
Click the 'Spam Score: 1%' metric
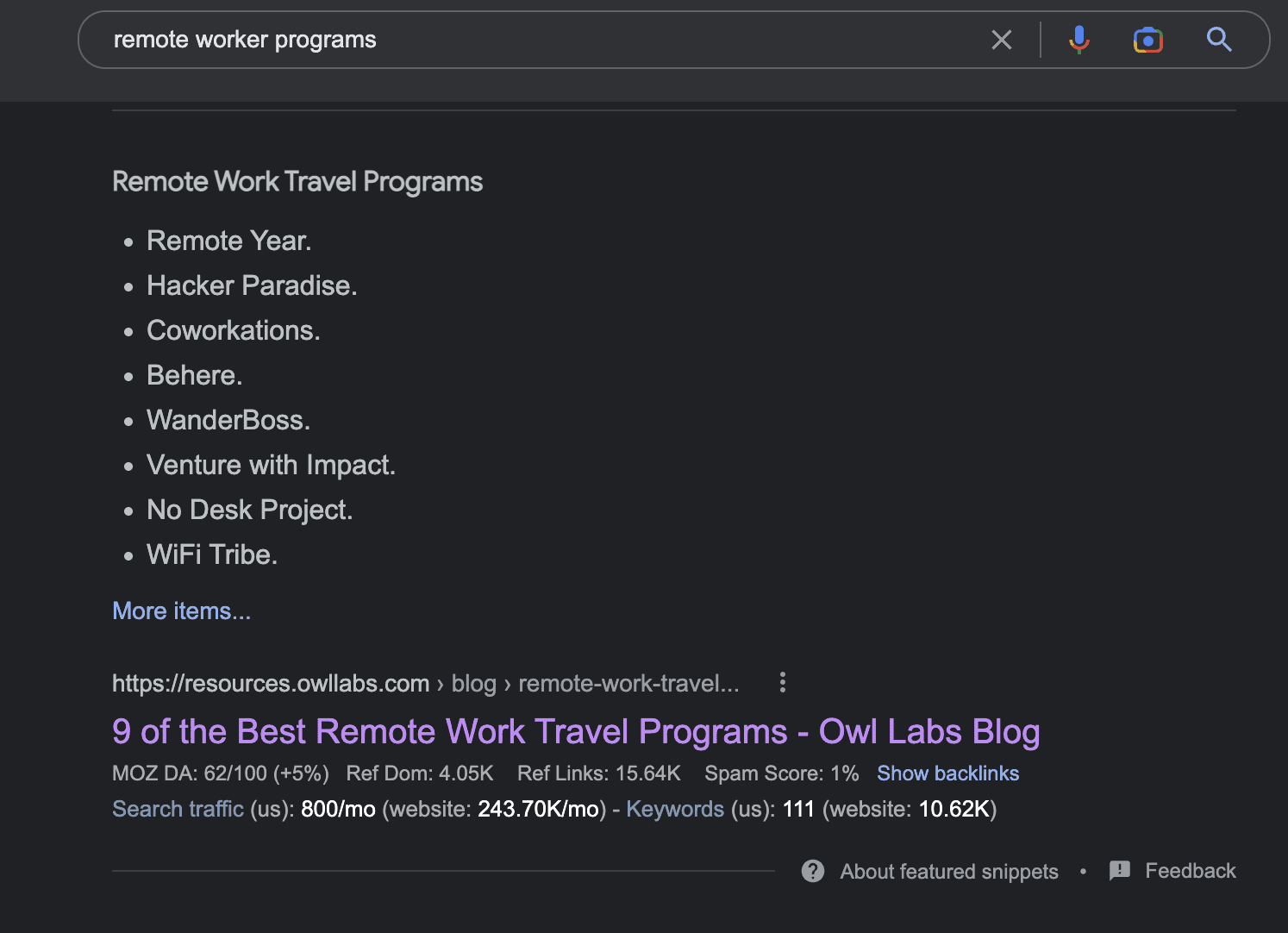point(781,773)
